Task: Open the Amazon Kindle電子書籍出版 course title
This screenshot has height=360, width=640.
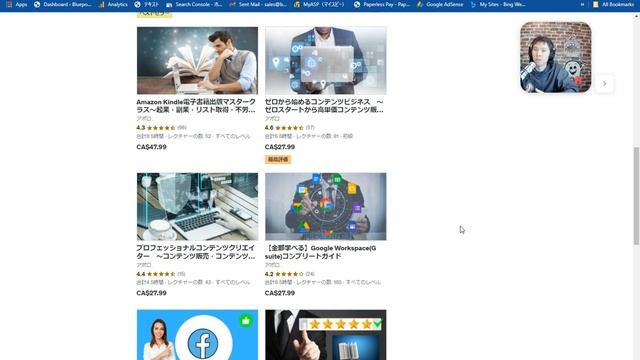Action: click(x=196, y=106)
